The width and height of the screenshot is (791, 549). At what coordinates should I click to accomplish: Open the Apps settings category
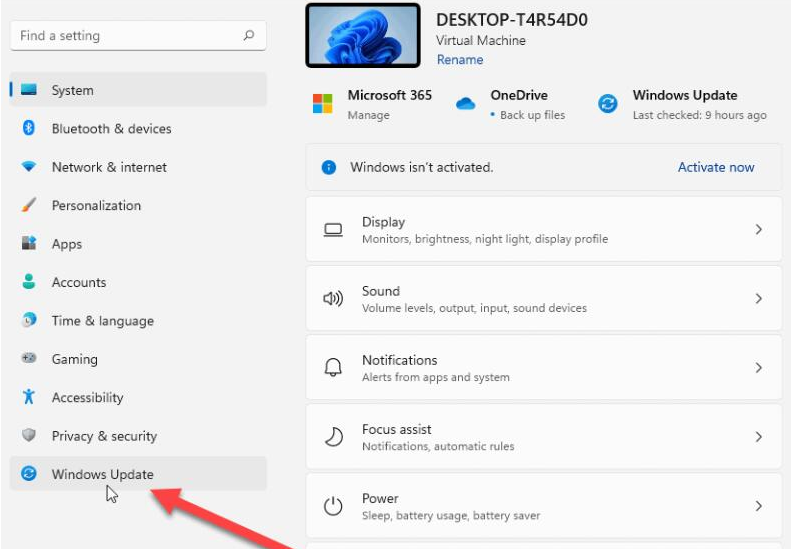(67, 244)
